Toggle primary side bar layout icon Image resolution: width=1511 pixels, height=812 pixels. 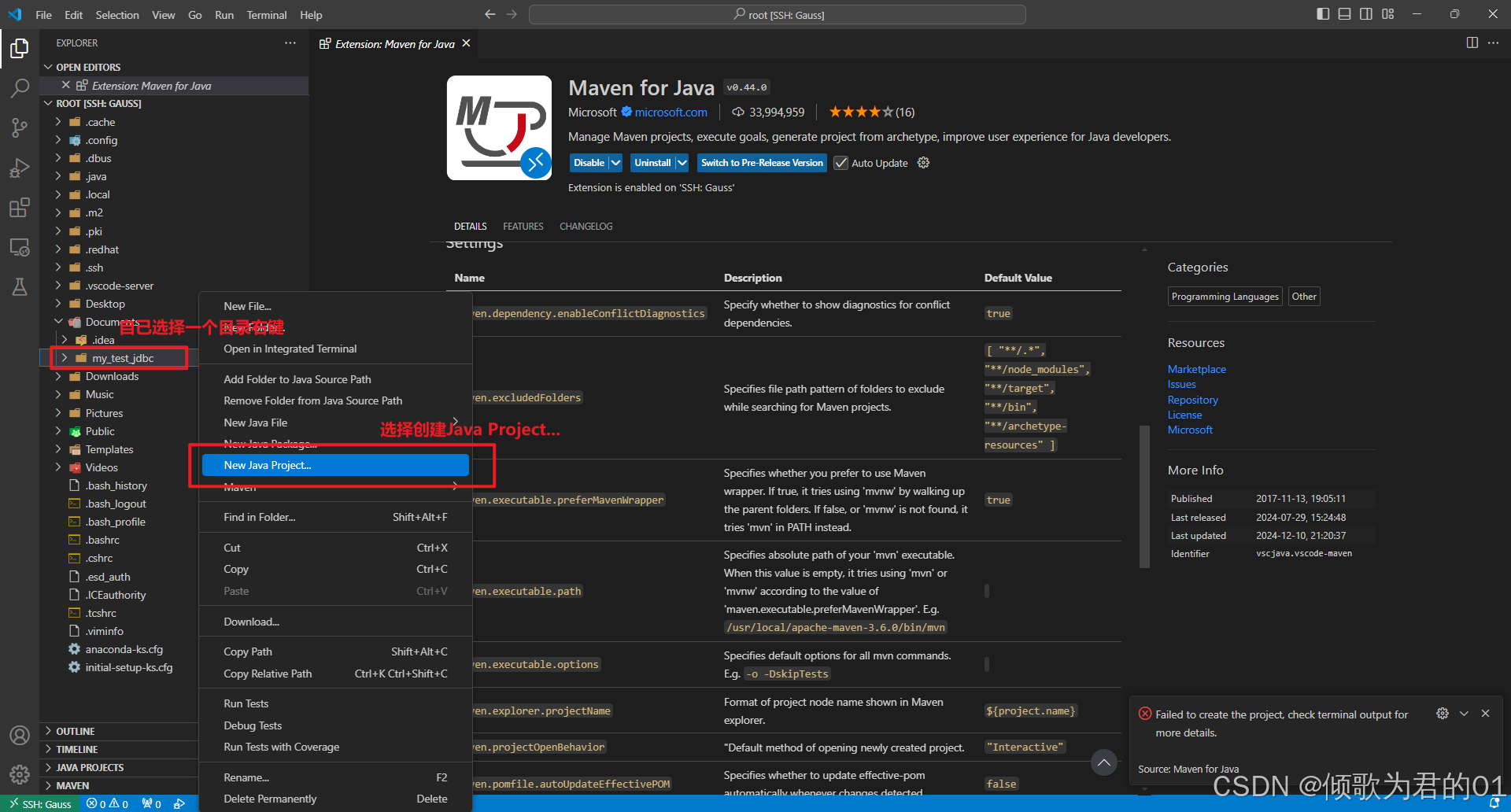click(x=1323, y=14)
